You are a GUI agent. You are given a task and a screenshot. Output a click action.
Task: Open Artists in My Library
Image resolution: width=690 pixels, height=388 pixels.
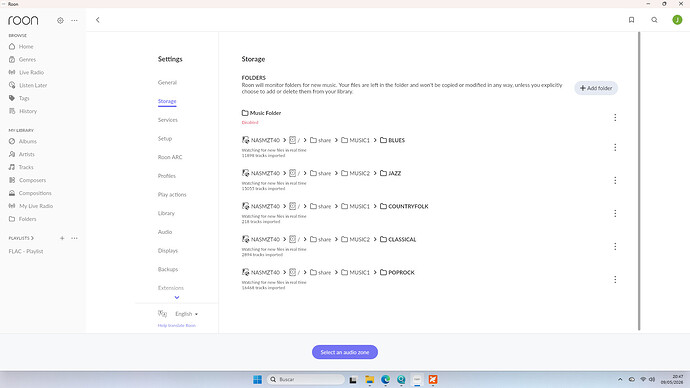click(22, 154)
